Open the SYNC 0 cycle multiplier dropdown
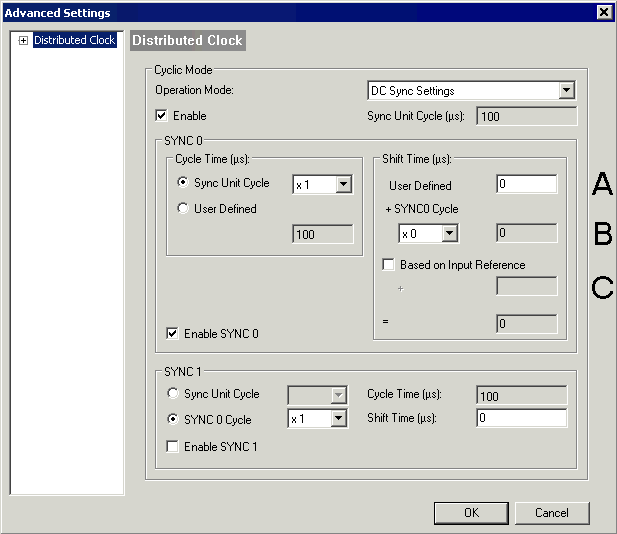617x534 pixels. pos(344,184)
